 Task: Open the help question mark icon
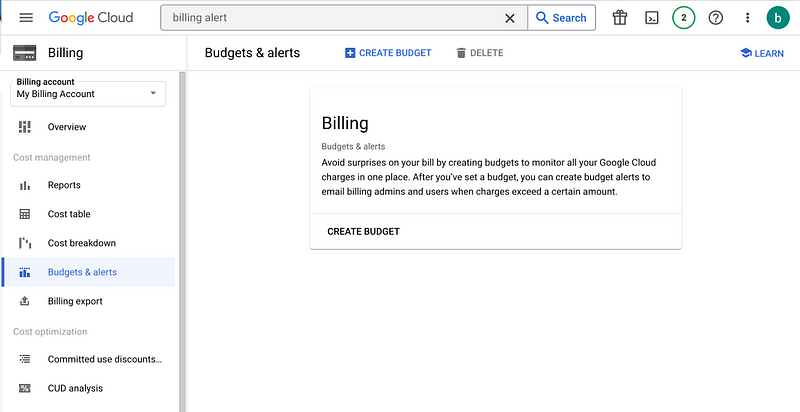(x=716, y=18)
